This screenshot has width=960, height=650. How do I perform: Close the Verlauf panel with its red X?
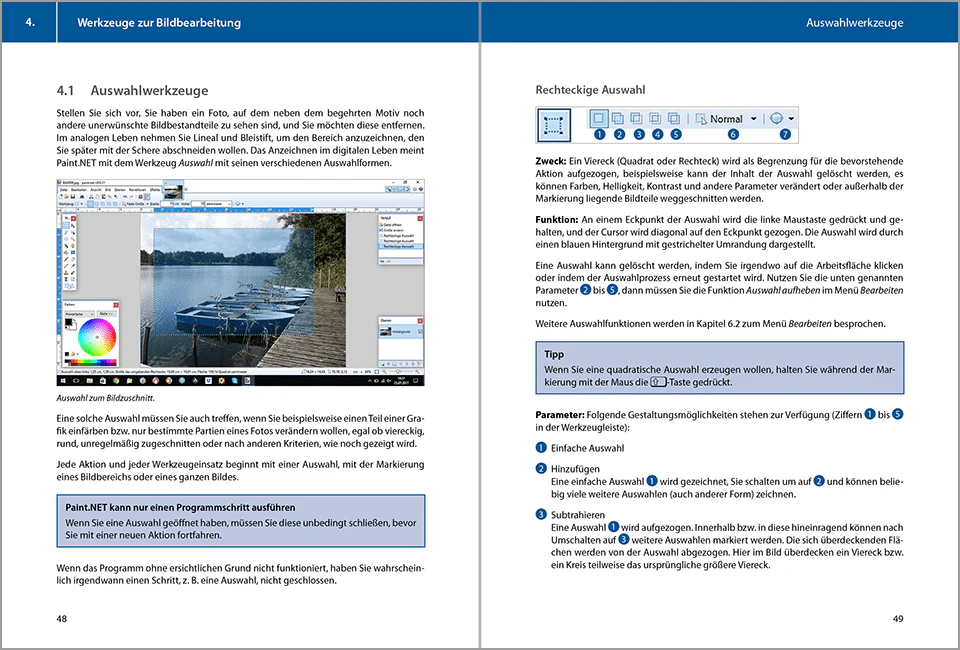(x=420, y=218)
